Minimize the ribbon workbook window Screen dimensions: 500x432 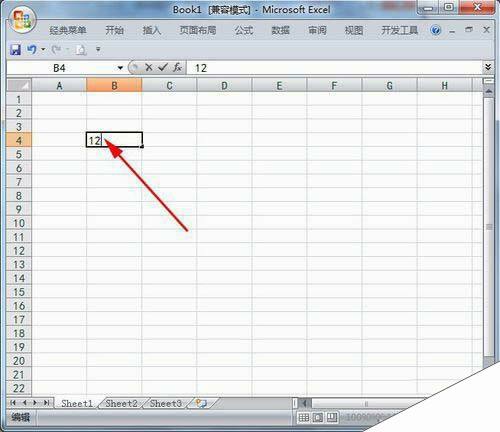pos(452,31)
